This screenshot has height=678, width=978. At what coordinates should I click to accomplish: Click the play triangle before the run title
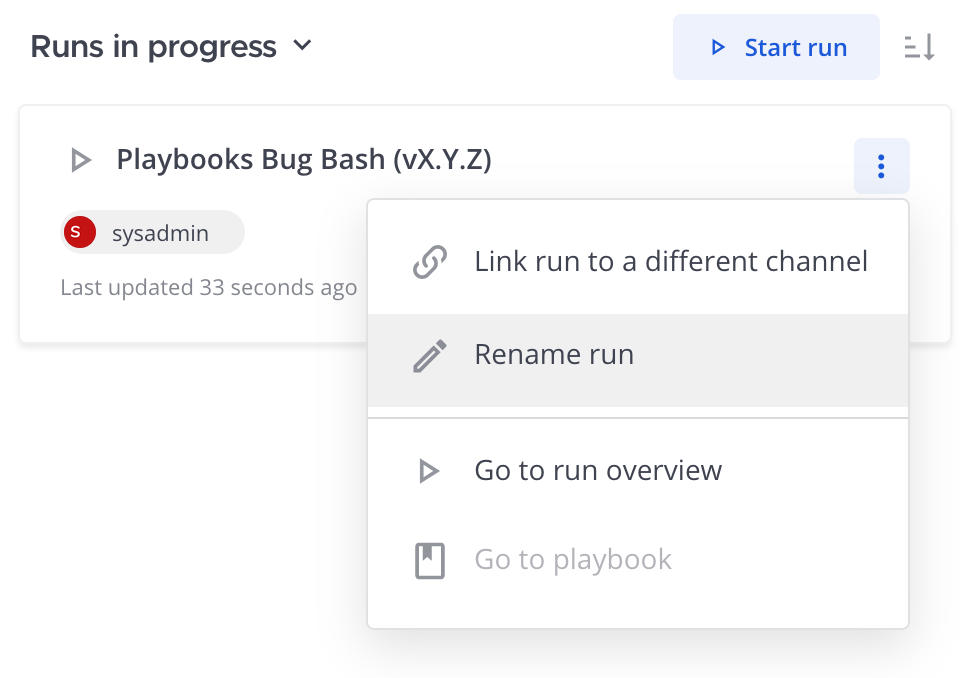(80, 160)
